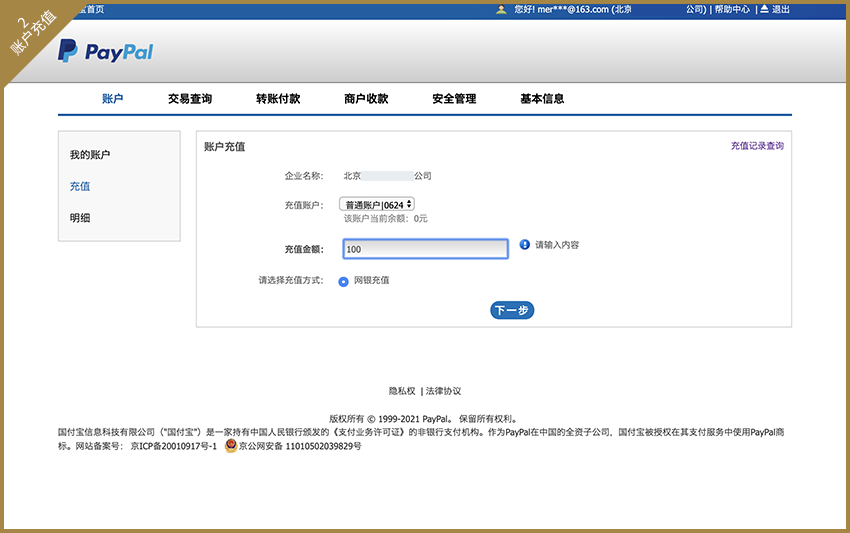850x533 pixels.
Task: Click the 下一步 button
Action: 512,310
